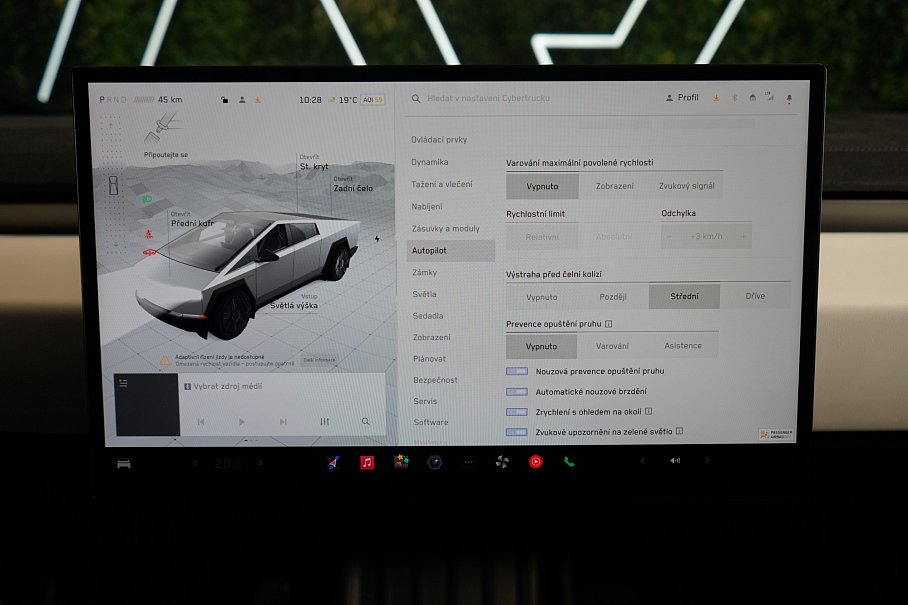
Task: Open the music app from the dock
Action: (366, 463)
